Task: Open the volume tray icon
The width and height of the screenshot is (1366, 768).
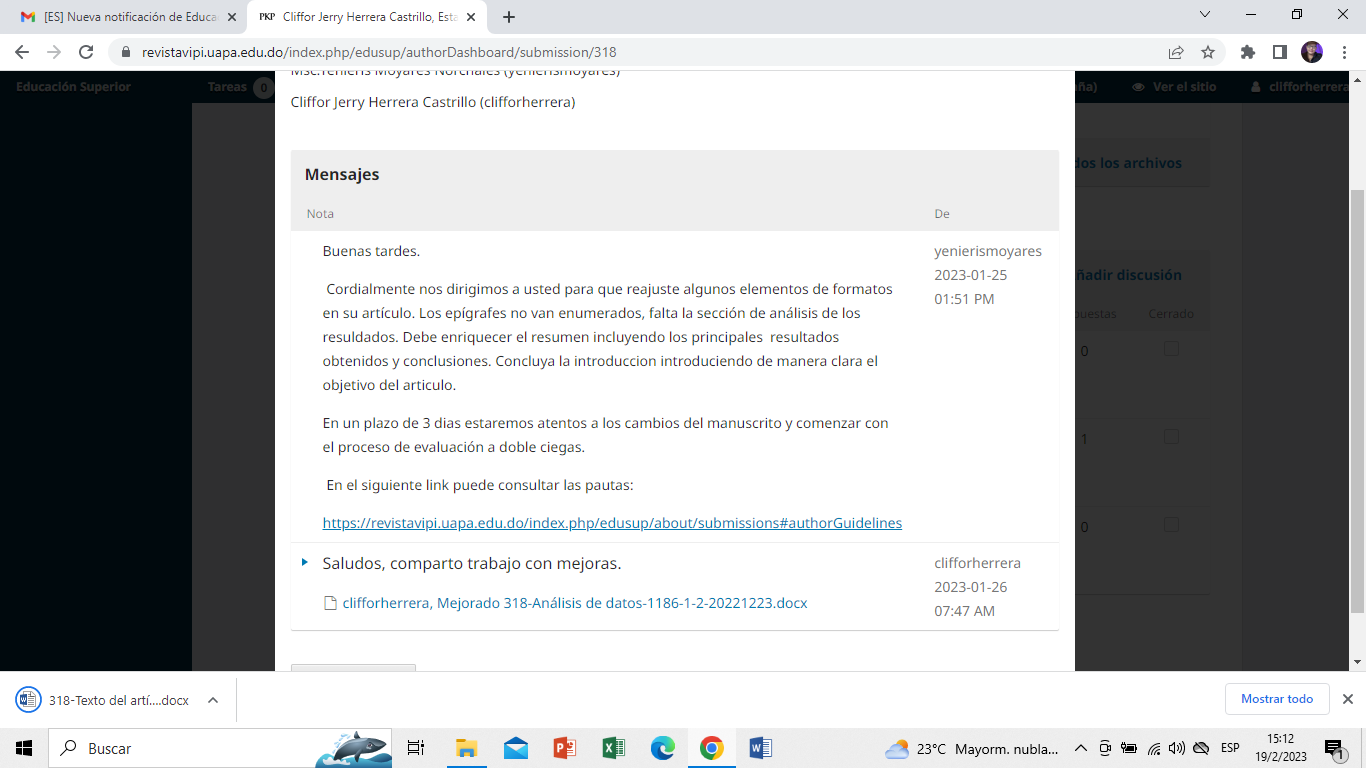Action: (1178, 748)
